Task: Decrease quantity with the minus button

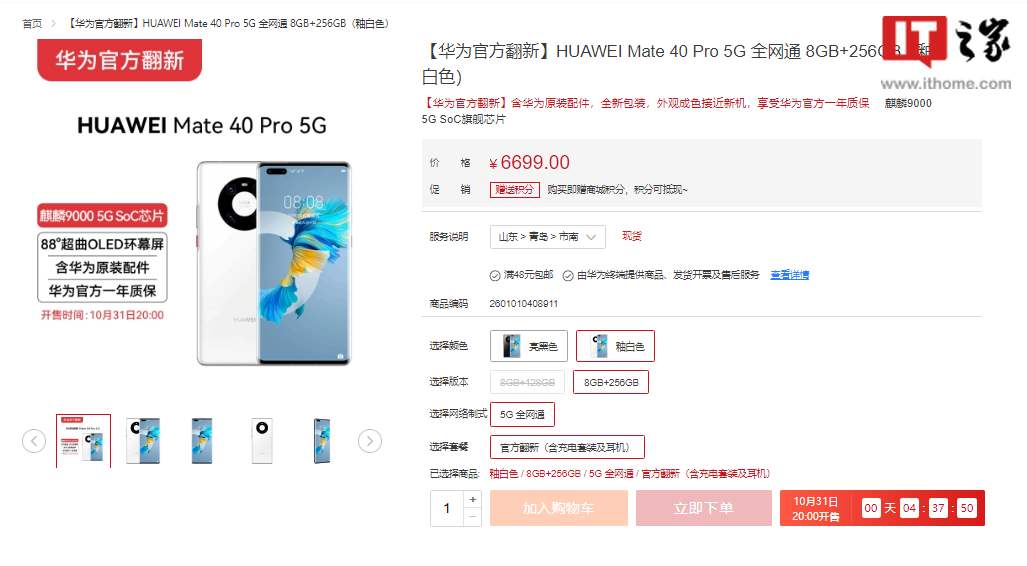Action: coord(473,518)
